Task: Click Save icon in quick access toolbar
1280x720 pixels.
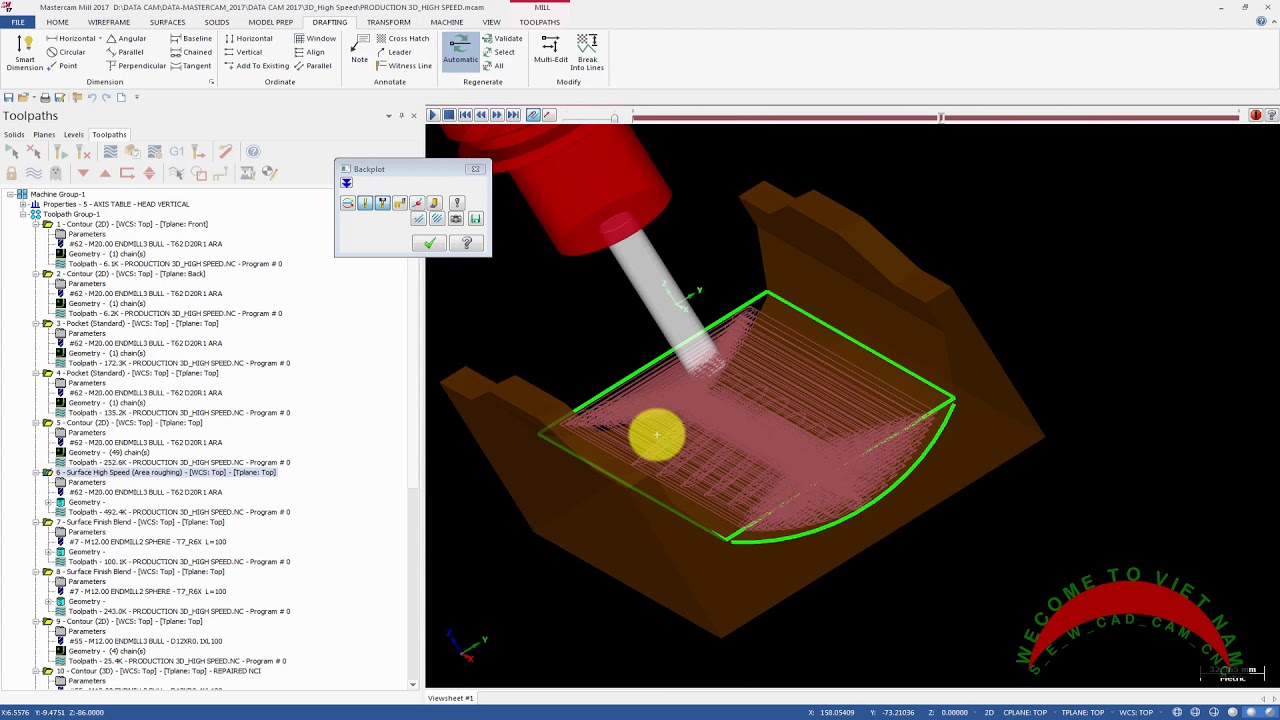Action: (9, 97)
